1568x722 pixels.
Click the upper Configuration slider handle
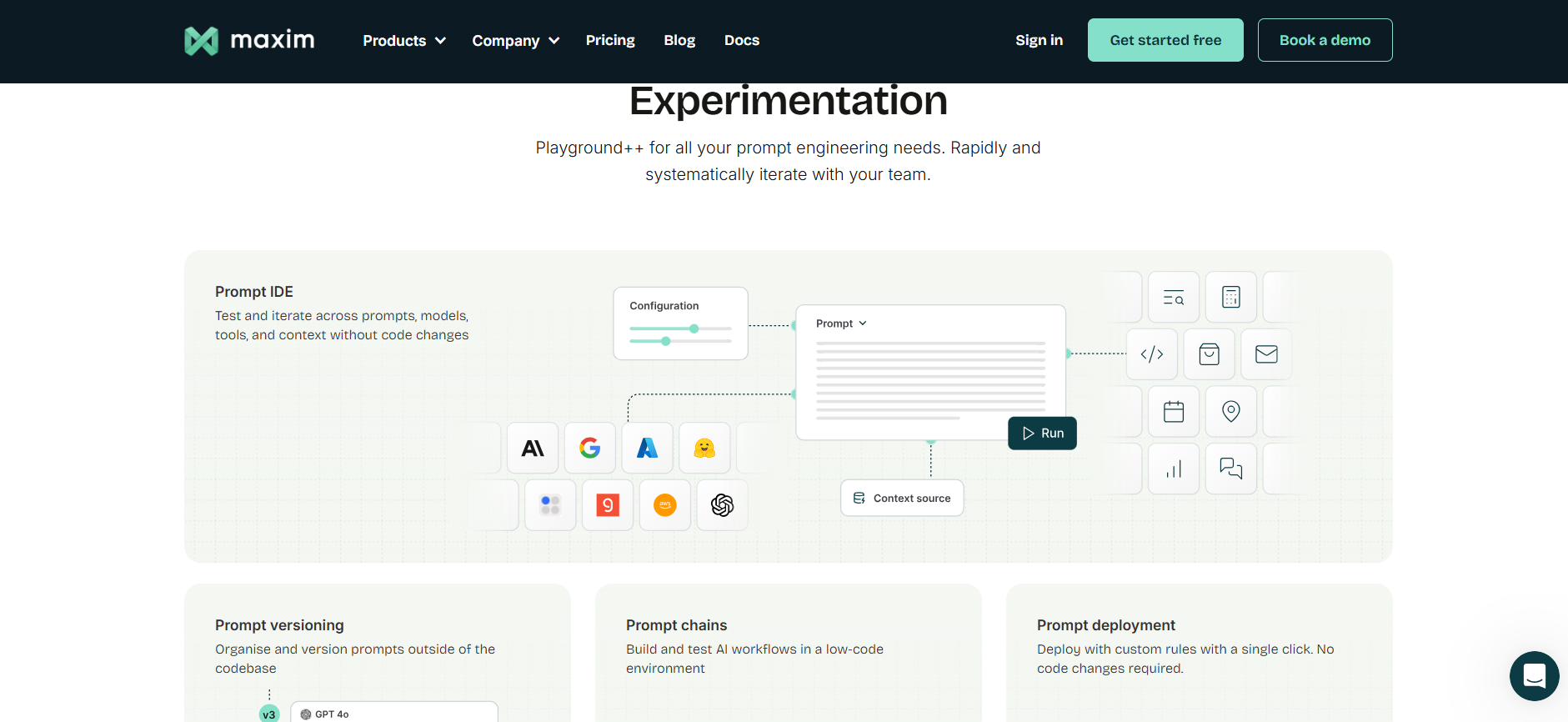point(694,328)
